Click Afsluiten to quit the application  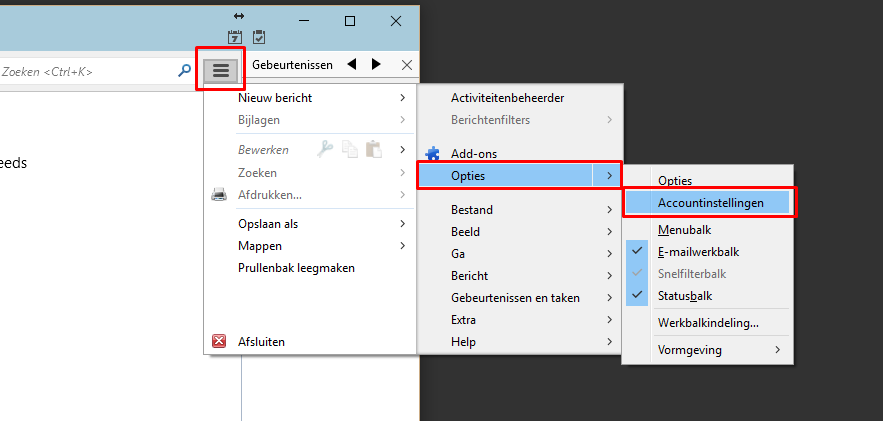261,342
